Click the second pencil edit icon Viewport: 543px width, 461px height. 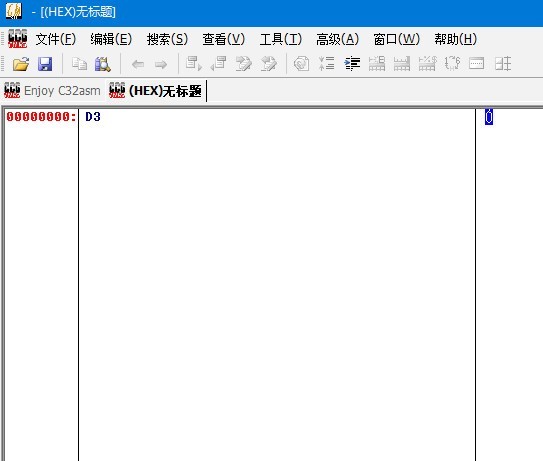pos(269,64)
